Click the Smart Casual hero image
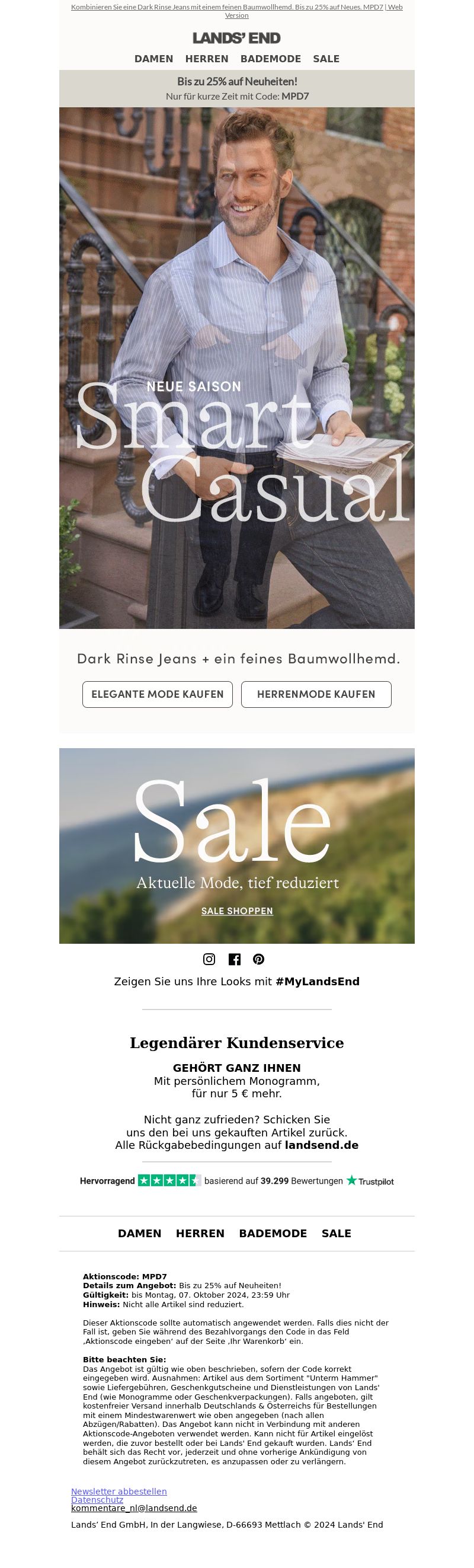Viewport: 474px width, 1568px height. tap(236, 368)
